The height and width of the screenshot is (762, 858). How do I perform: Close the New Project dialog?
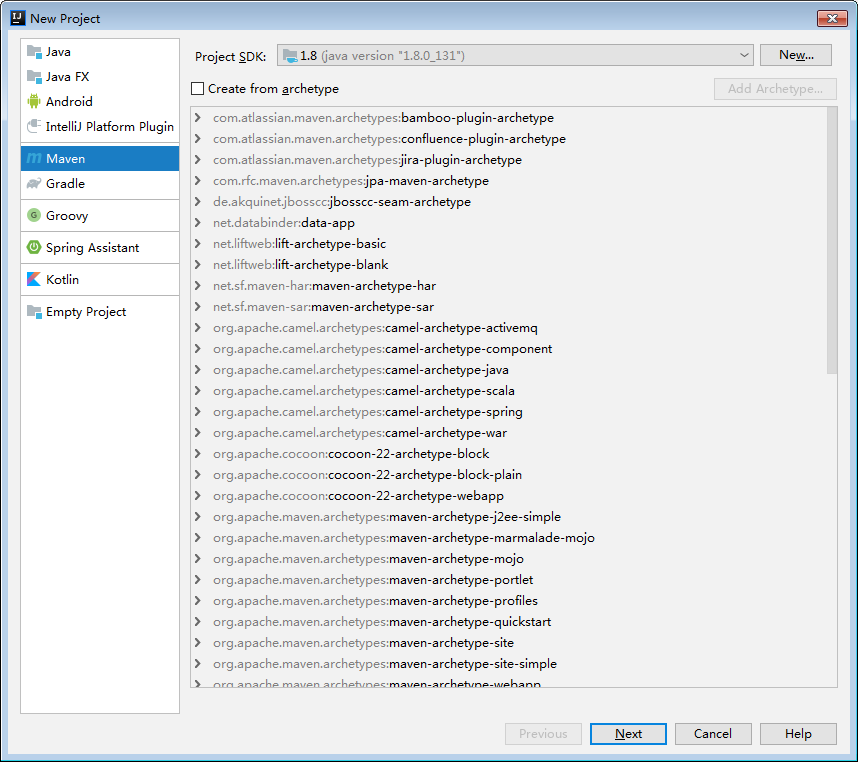pyautogui.click(x=832, y=19)
